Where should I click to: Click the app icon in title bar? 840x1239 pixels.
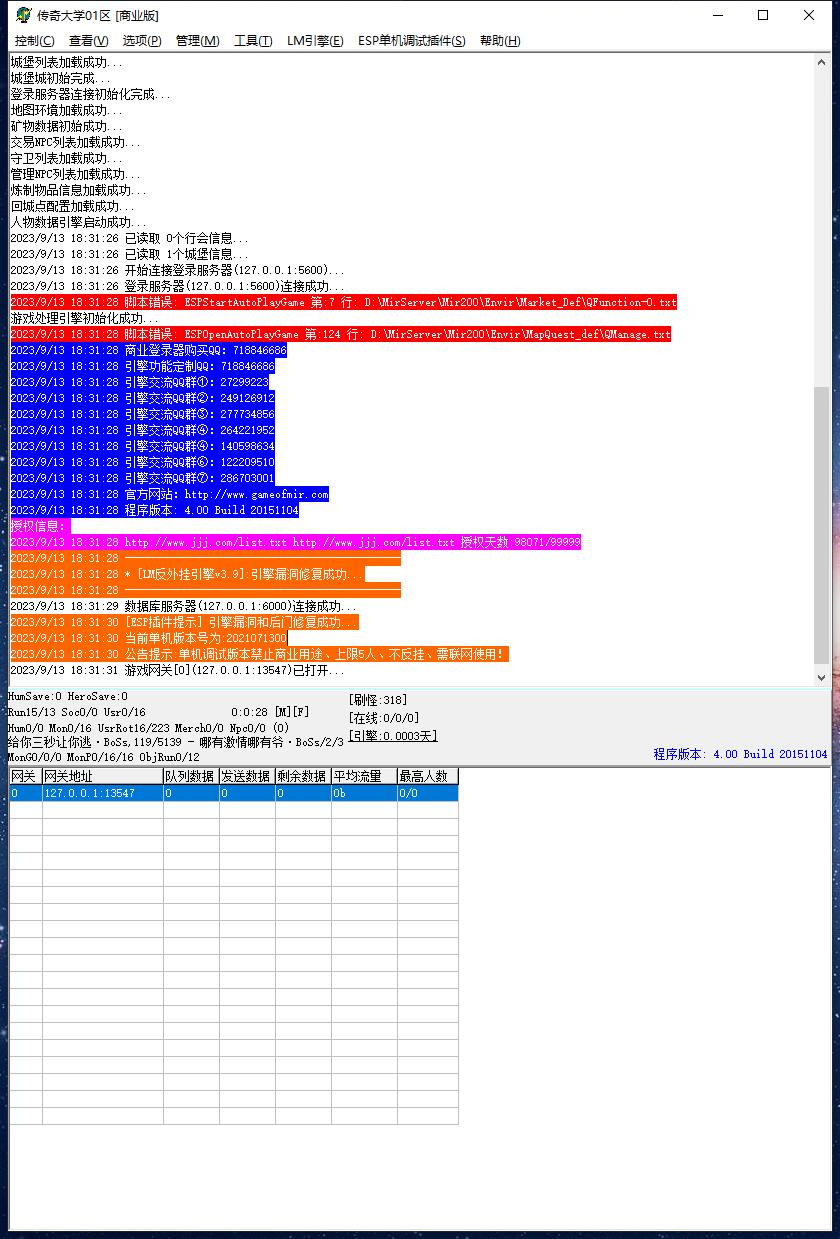23,15
